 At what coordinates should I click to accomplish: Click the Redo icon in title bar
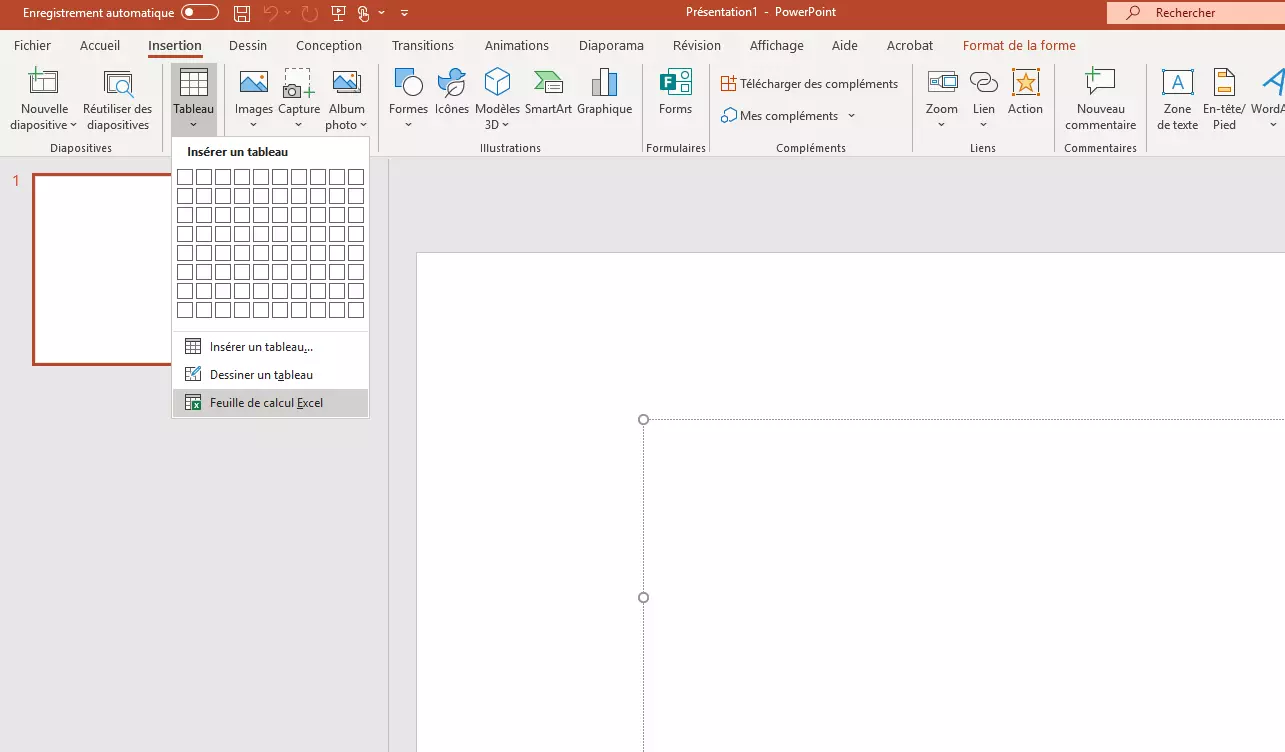[x=310, y=13]
